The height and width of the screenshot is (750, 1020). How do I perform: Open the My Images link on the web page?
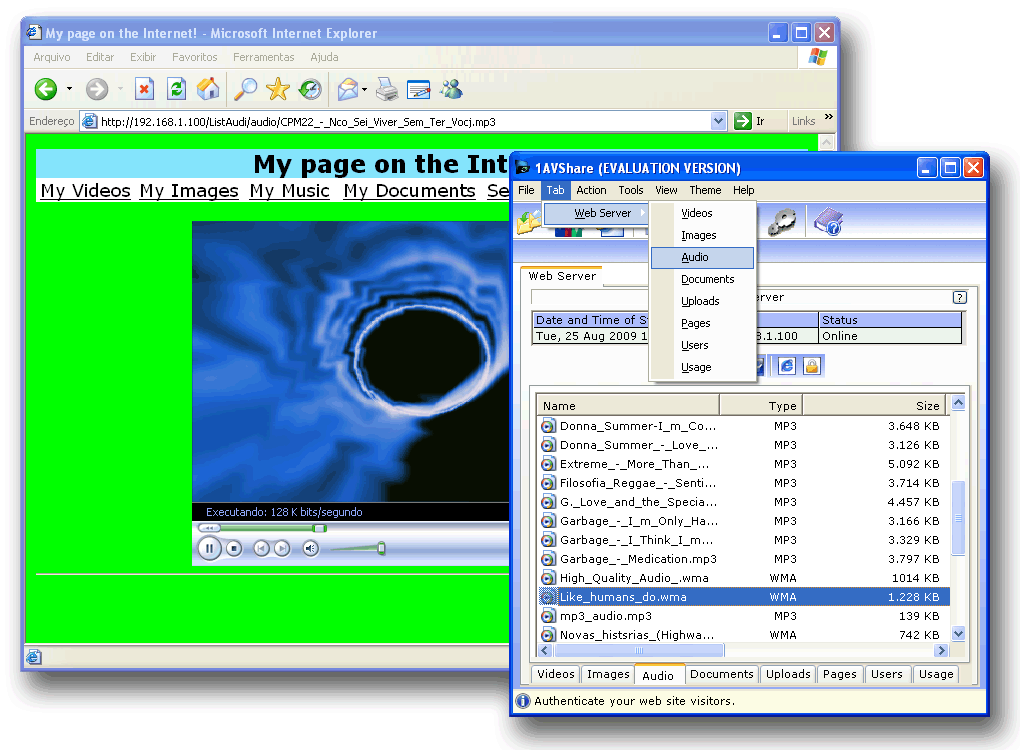189,191
